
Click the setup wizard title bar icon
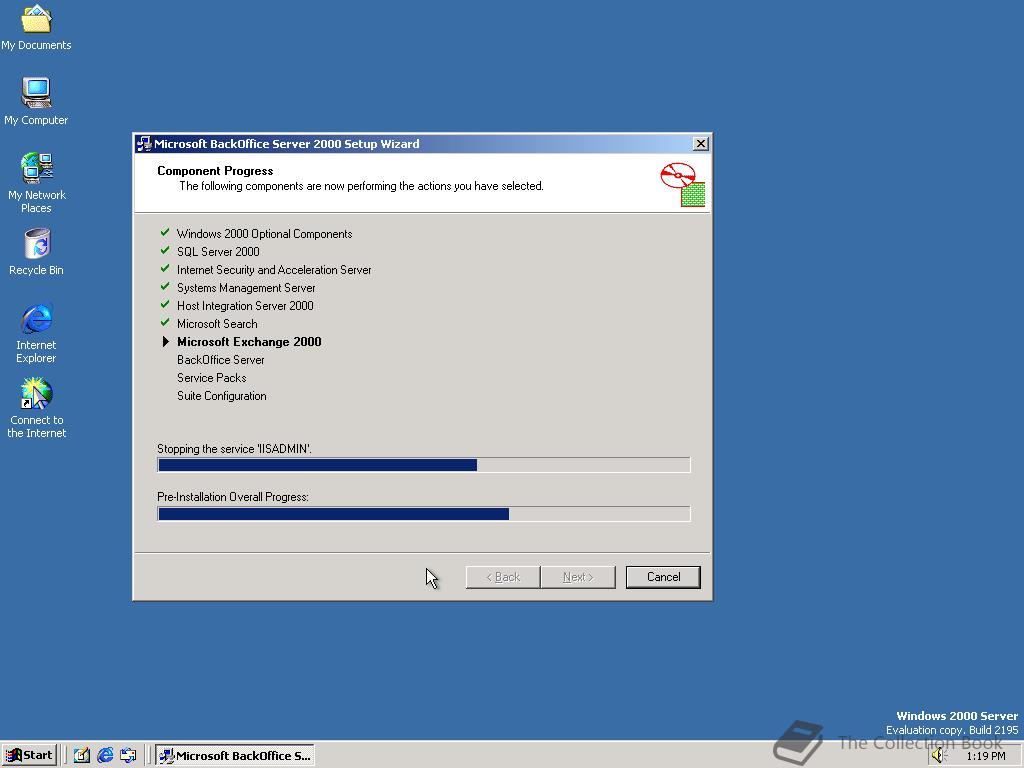coord(144,144)
